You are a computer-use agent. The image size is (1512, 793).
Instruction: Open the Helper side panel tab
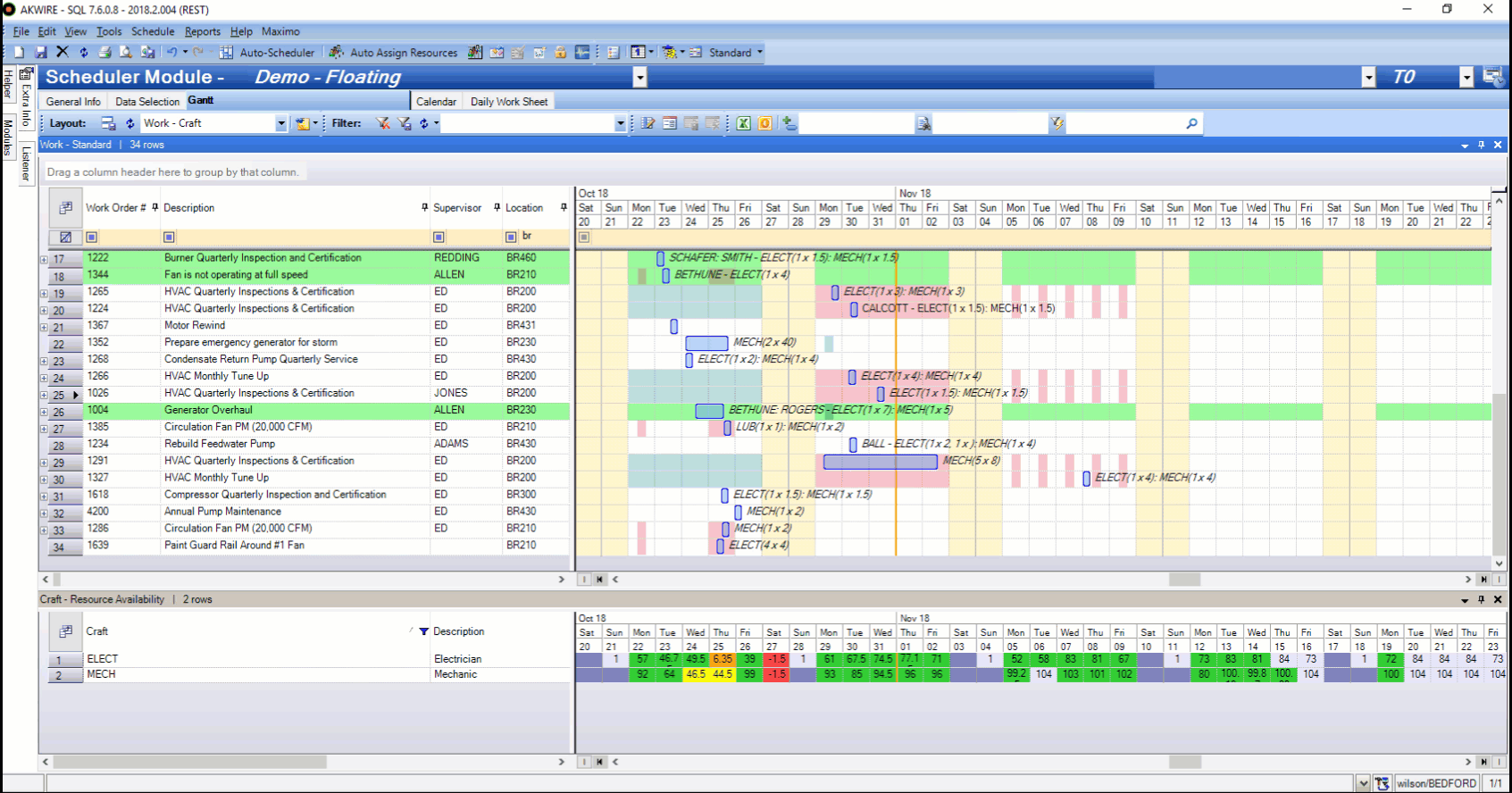pyautogui.click(x=8, y=84)
